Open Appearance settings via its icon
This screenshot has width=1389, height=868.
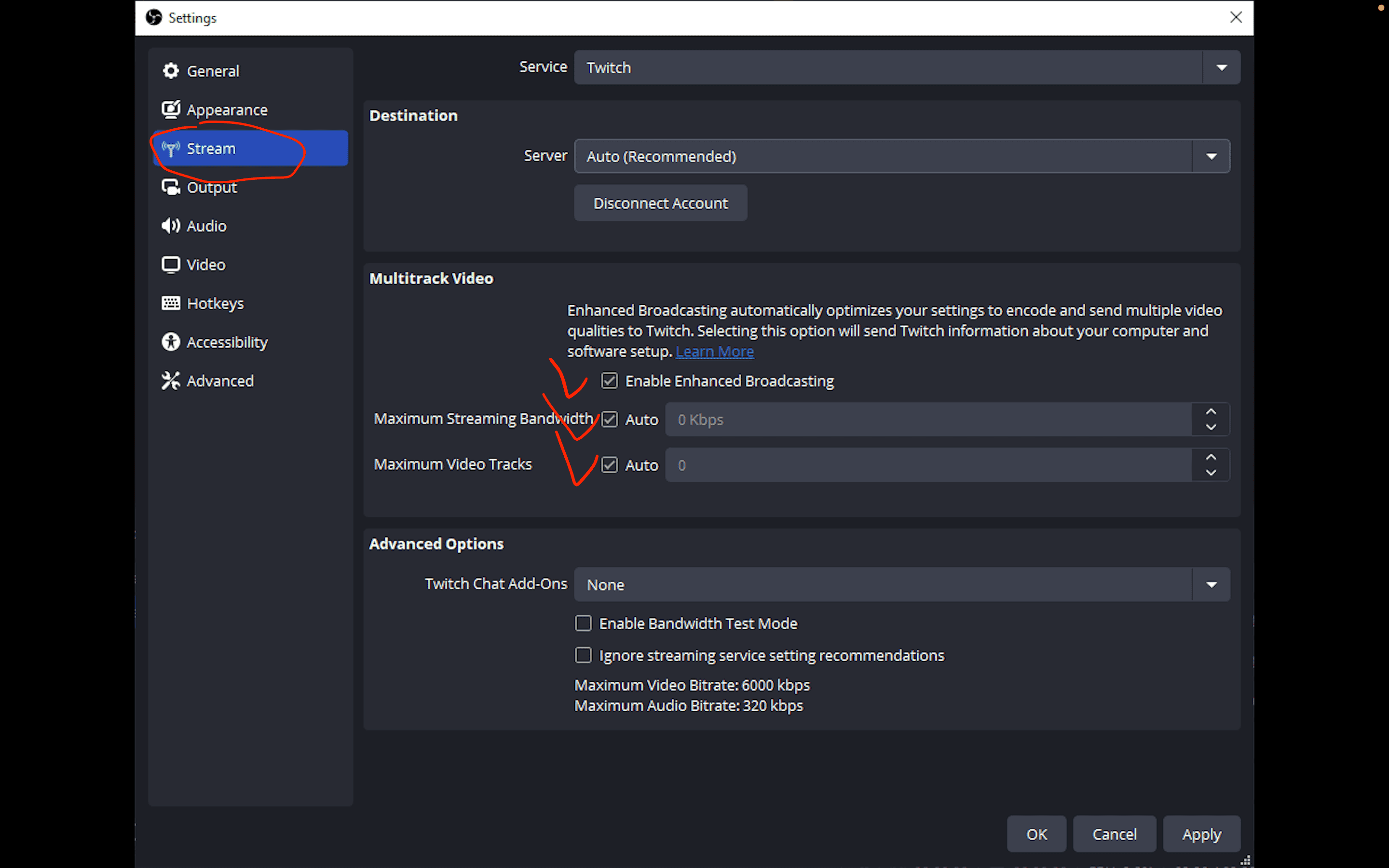(x=170, y=109)
